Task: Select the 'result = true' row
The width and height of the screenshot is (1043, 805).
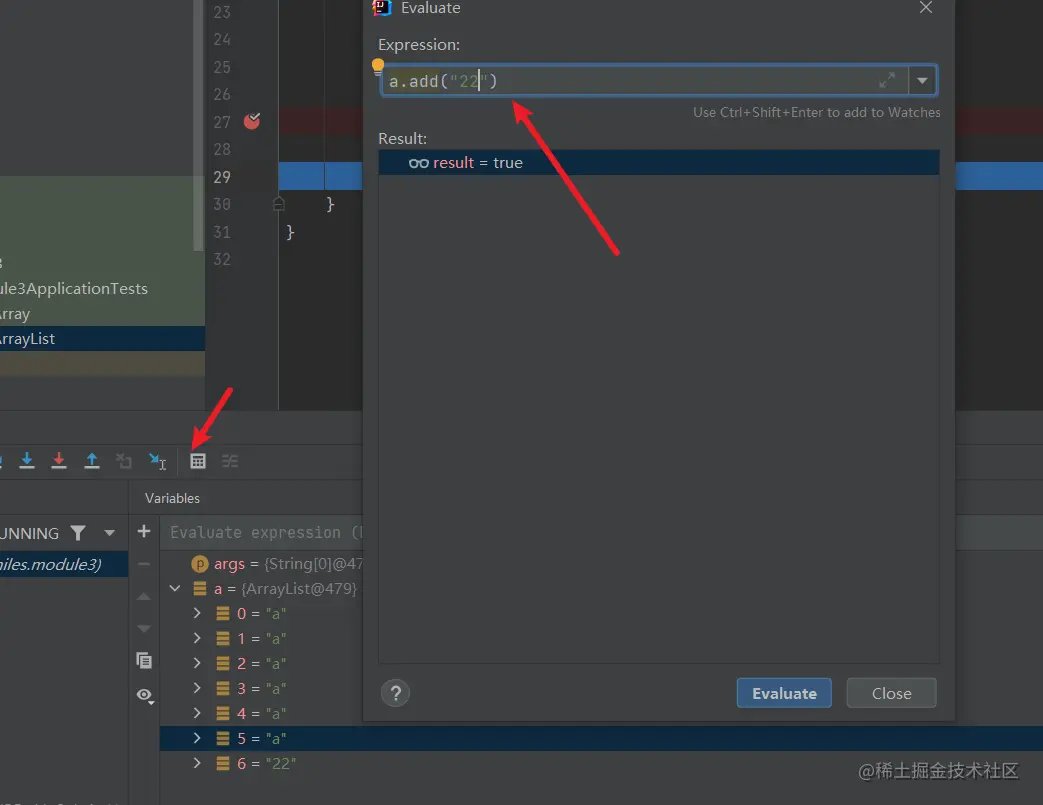Action: point(659,162)
